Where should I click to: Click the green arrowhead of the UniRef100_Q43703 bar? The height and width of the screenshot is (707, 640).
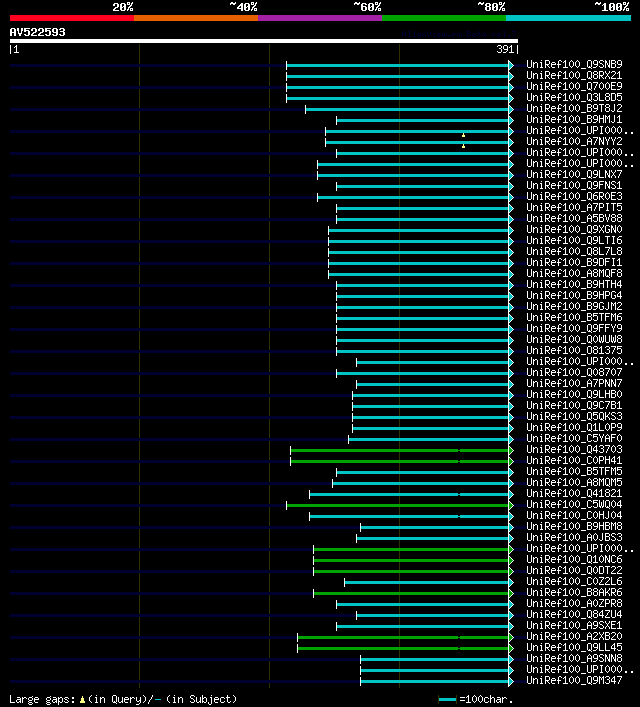[x=511, y=450]
